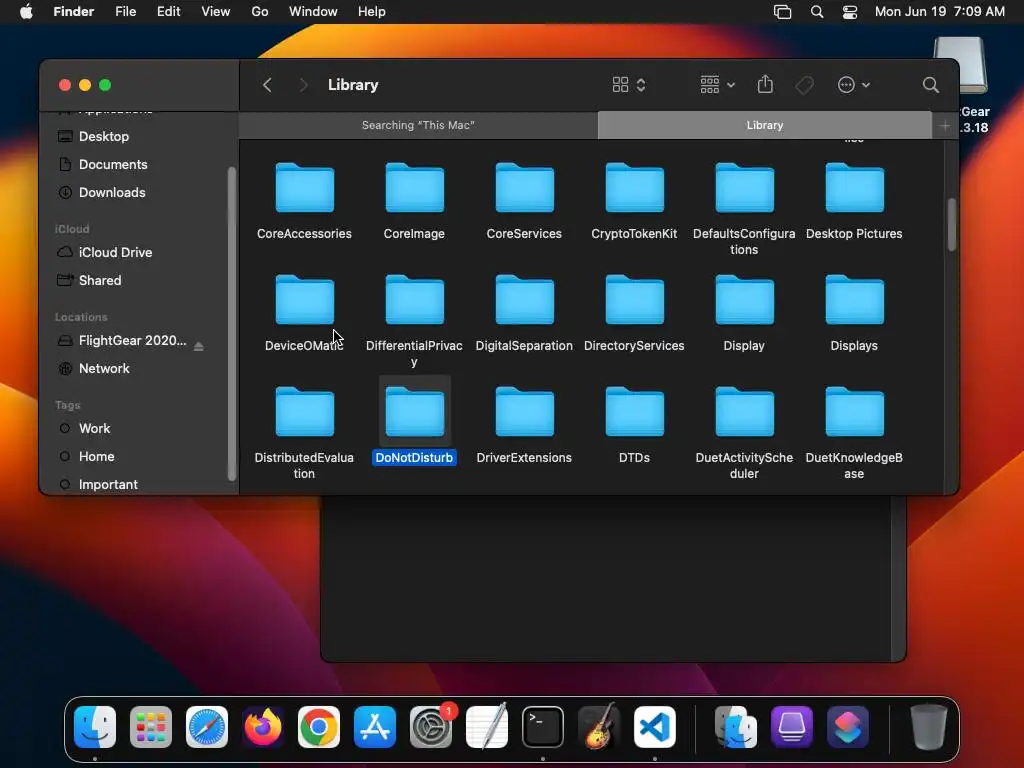Open the Finder window search magnifier
Image resolution: width=1024 pixels, height=768 pixels.
pyautogui.click(x=931, y=85)
